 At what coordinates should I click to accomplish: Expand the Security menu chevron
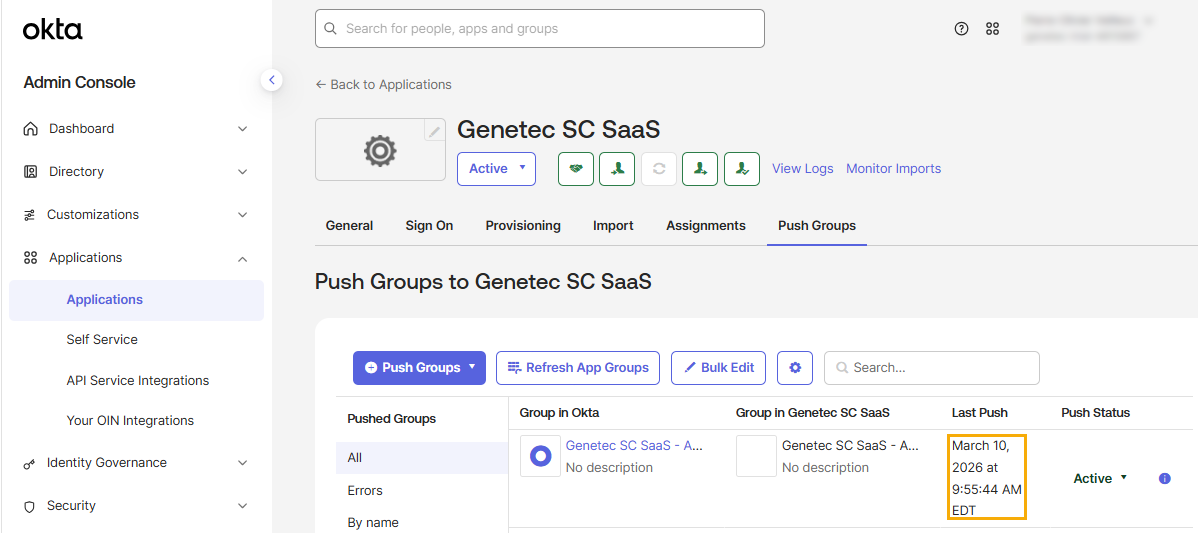242,506
